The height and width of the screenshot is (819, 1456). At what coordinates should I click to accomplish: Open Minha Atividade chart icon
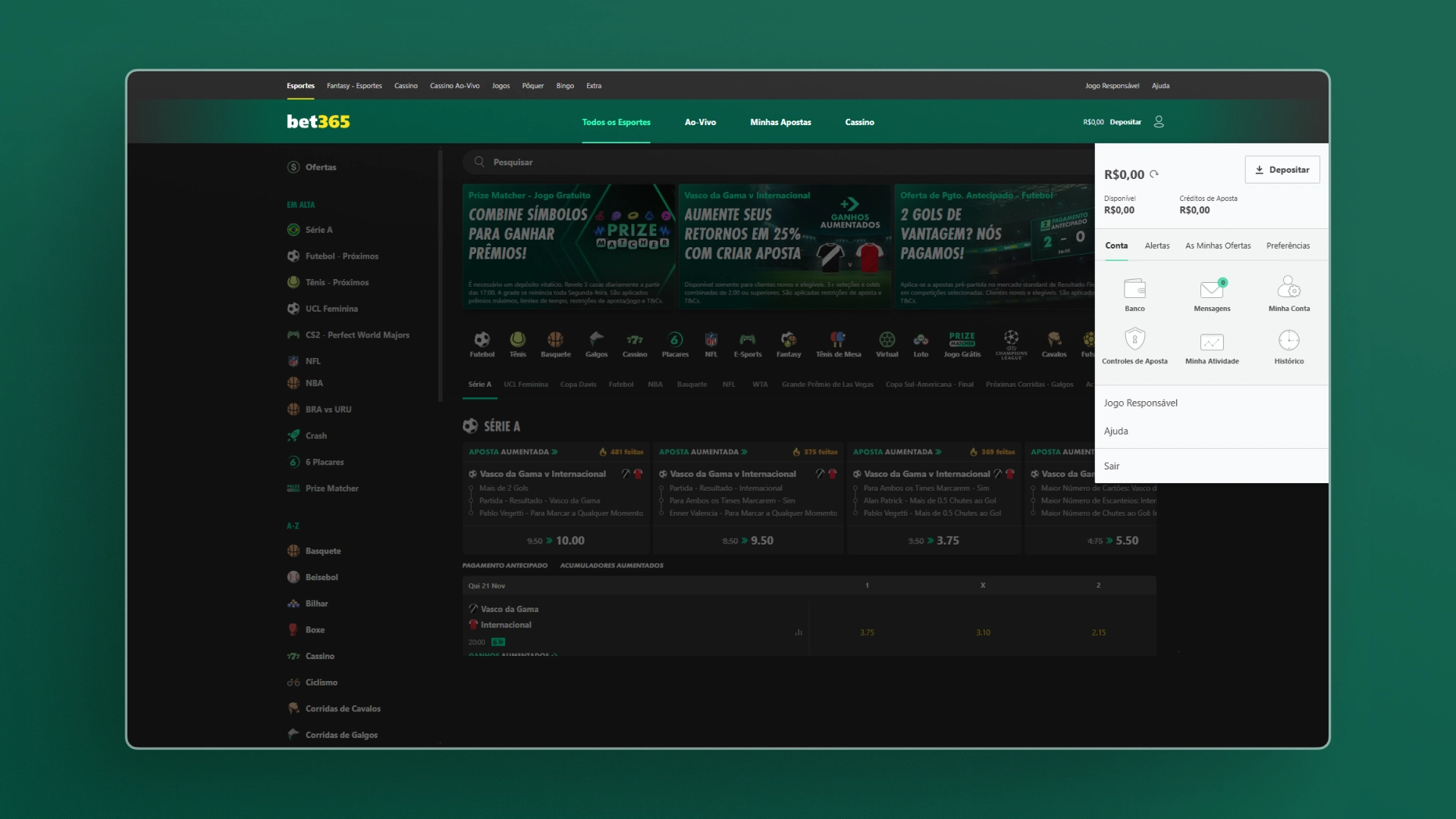click(x=1212, y=342)
